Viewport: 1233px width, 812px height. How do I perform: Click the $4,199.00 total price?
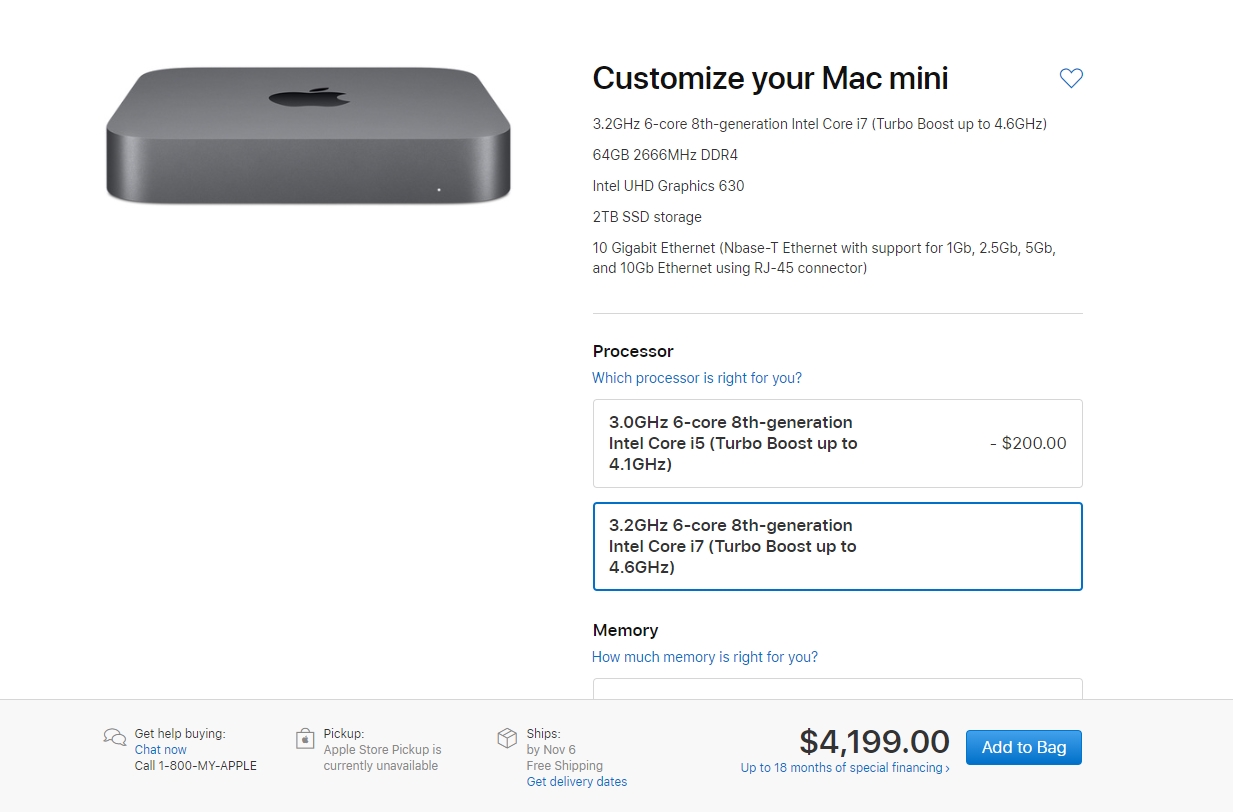click(x=874, y=742)
